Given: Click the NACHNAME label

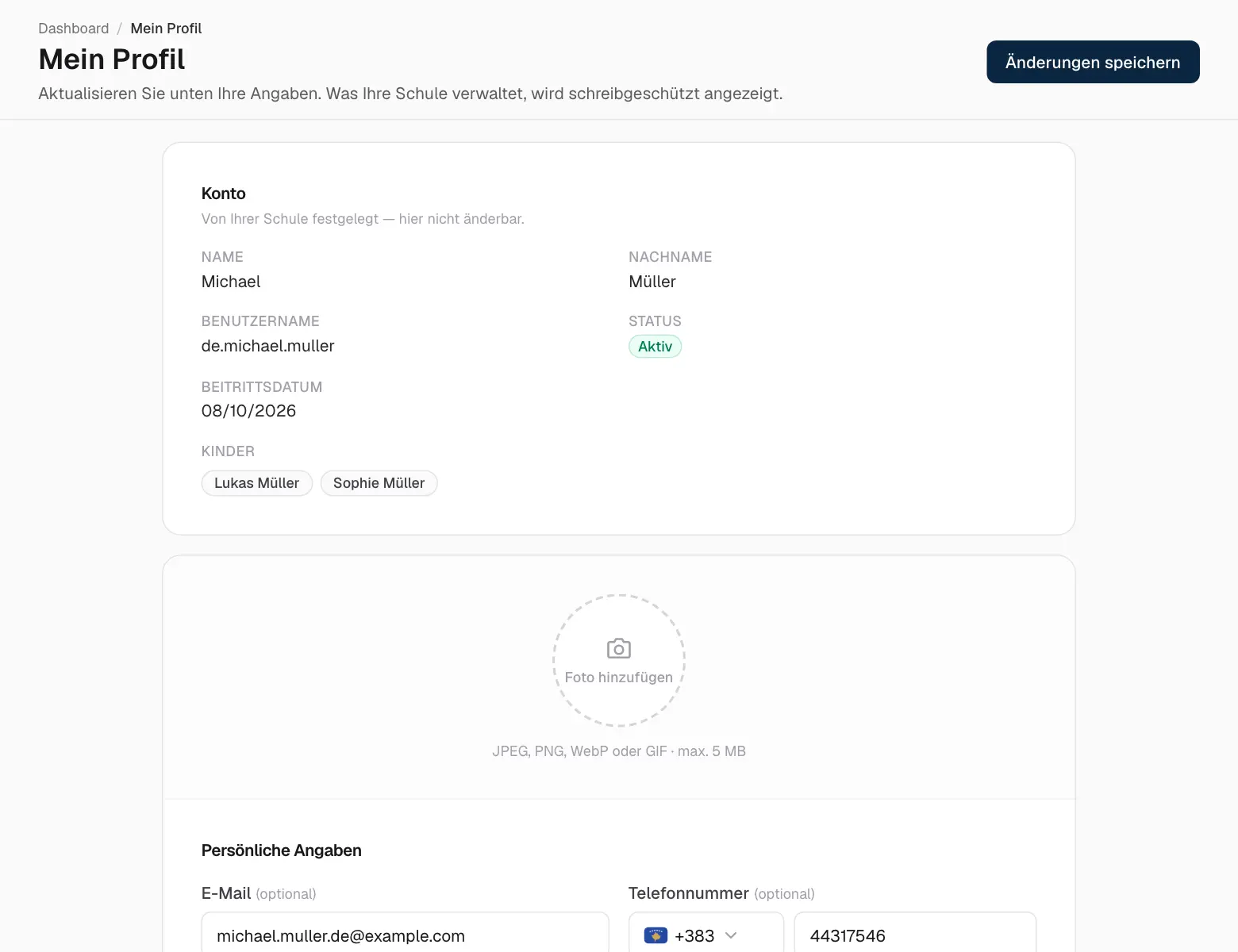Looking at the screenshot, I should point(671,257).
